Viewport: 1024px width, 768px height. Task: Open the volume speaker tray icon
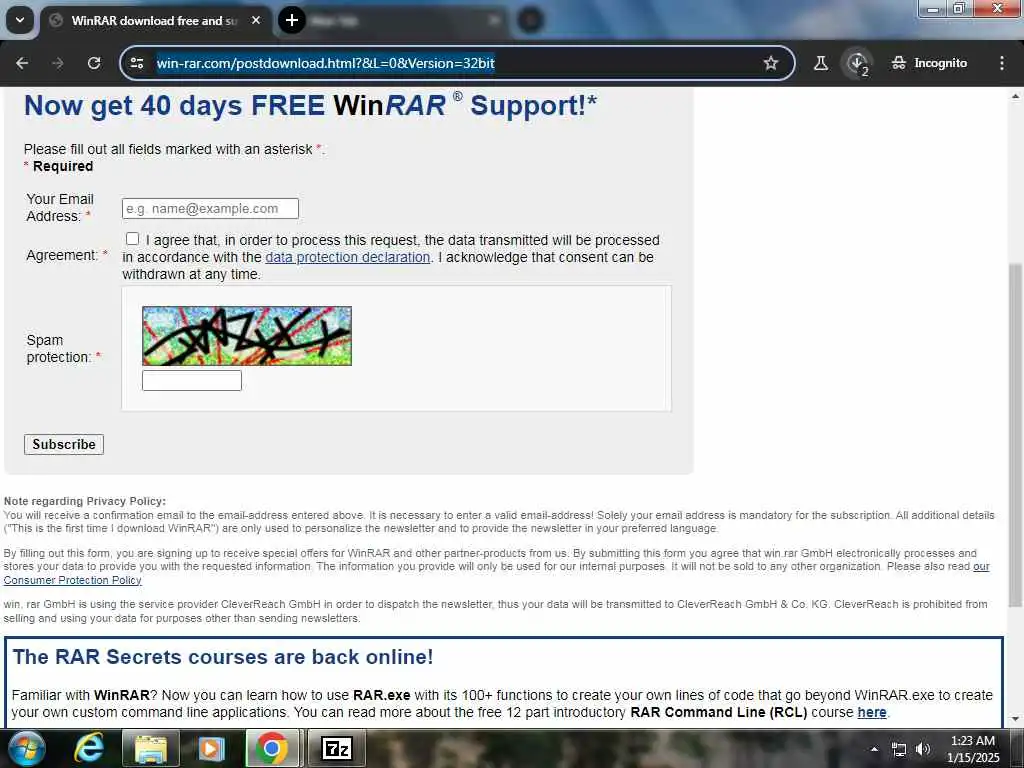[x=923, y=749]
